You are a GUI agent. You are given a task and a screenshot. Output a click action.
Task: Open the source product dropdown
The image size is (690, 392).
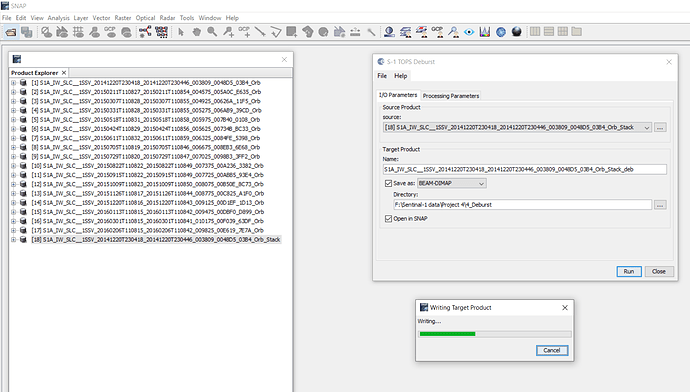647,128
